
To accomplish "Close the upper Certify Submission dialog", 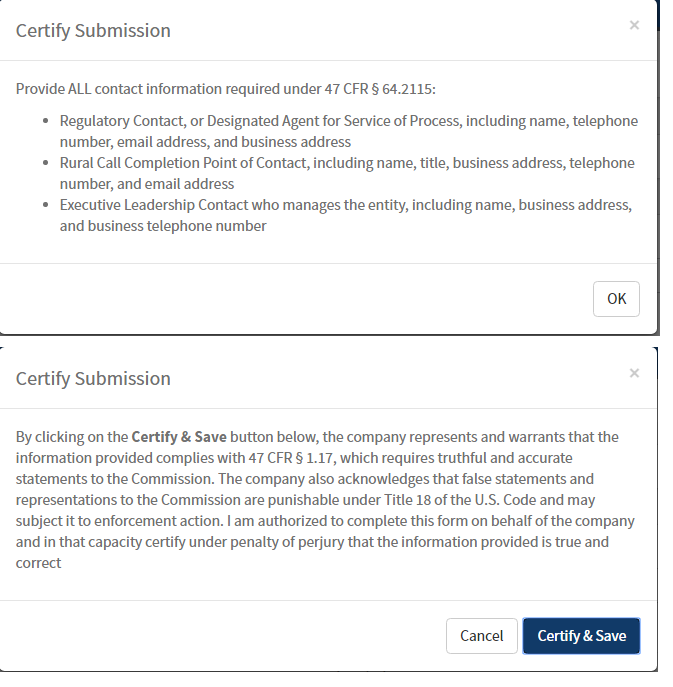I will coord(634,25).
